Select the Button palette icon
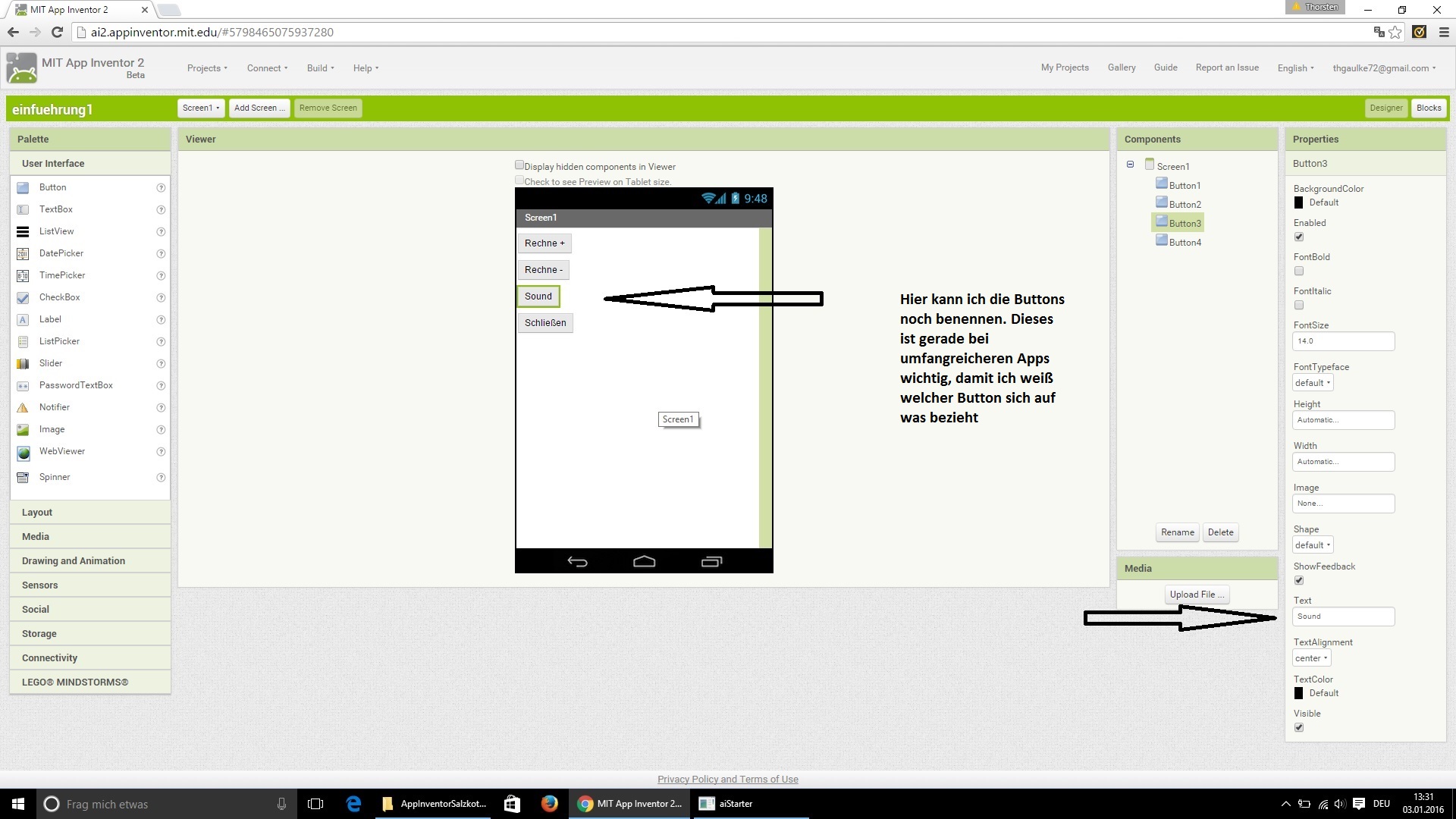Screen dimensions: 1456x819 click(23, 187)
